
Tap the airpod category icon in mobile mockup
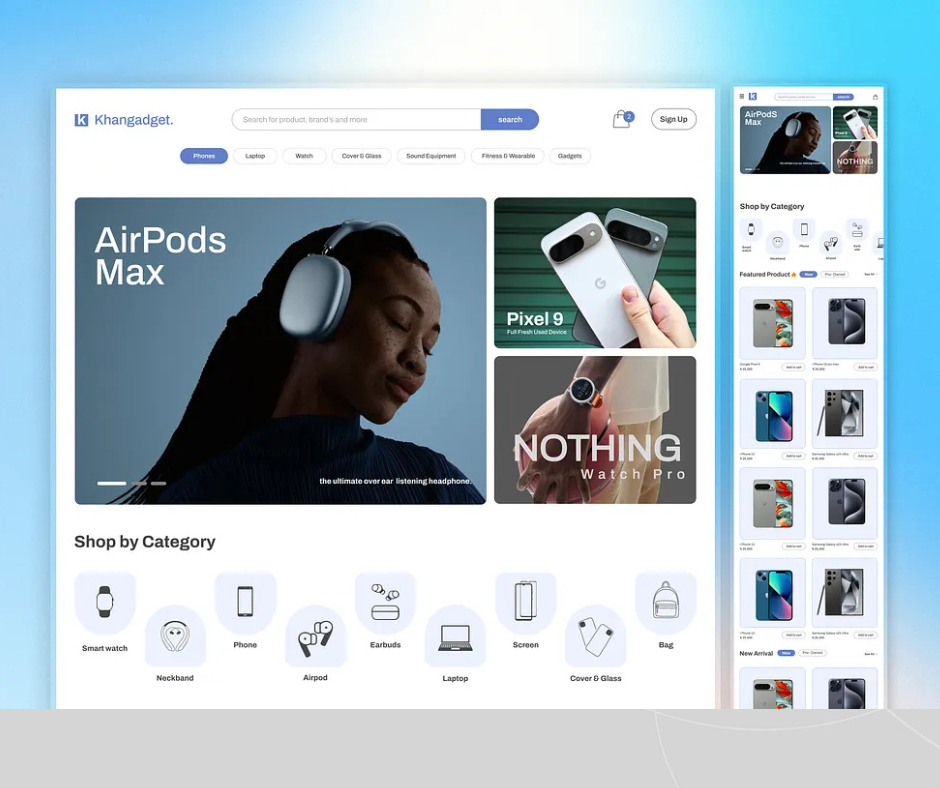point(831,242)
